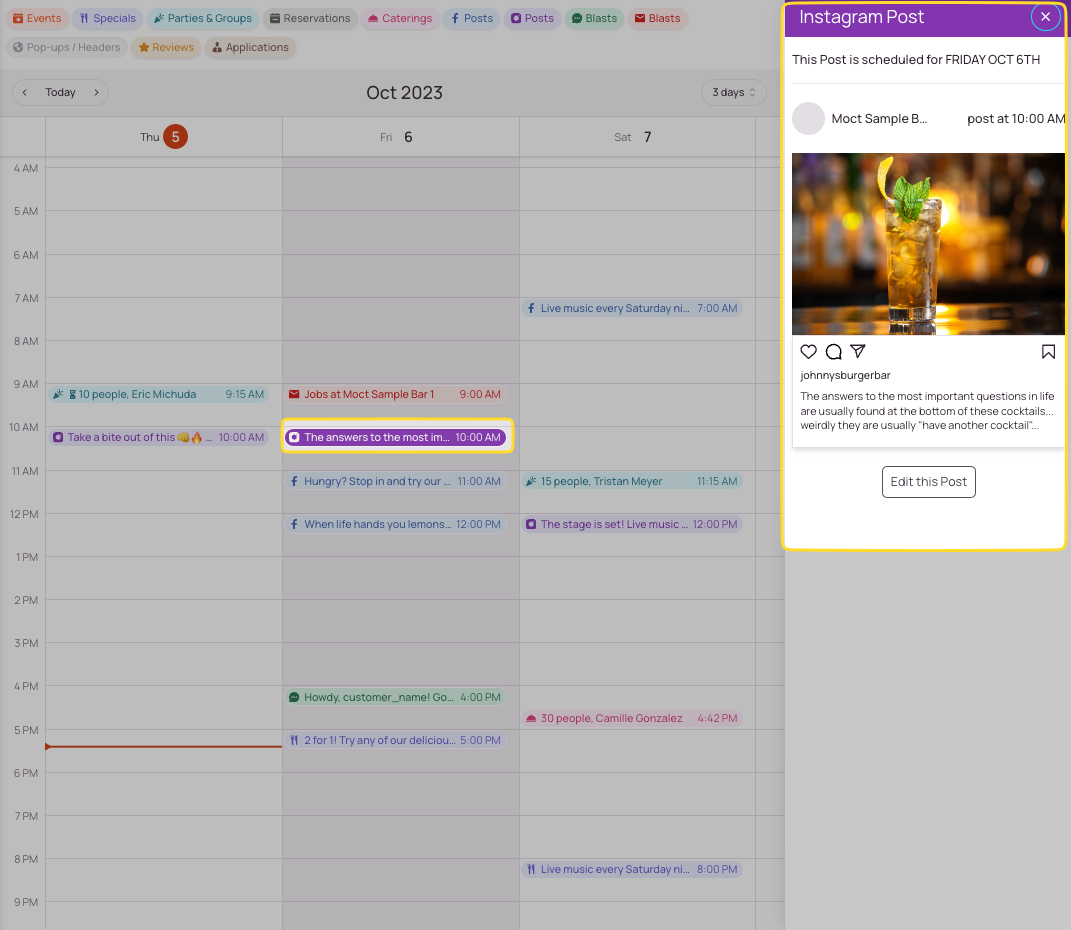Click the Instagram icon on Take a bite post

click(58, 437)
